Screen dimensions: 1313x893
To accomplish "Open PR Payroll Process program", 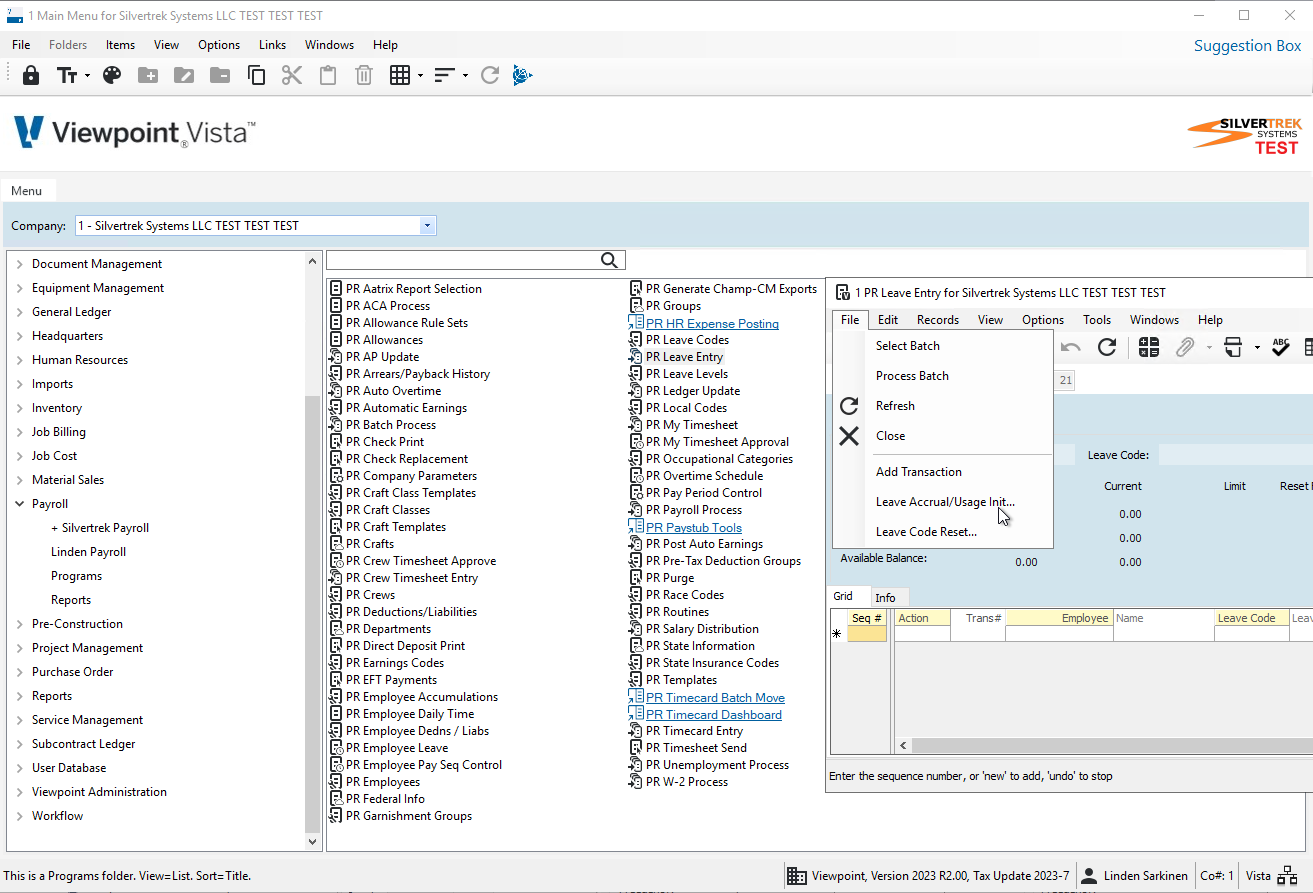I will pos(693,510).
